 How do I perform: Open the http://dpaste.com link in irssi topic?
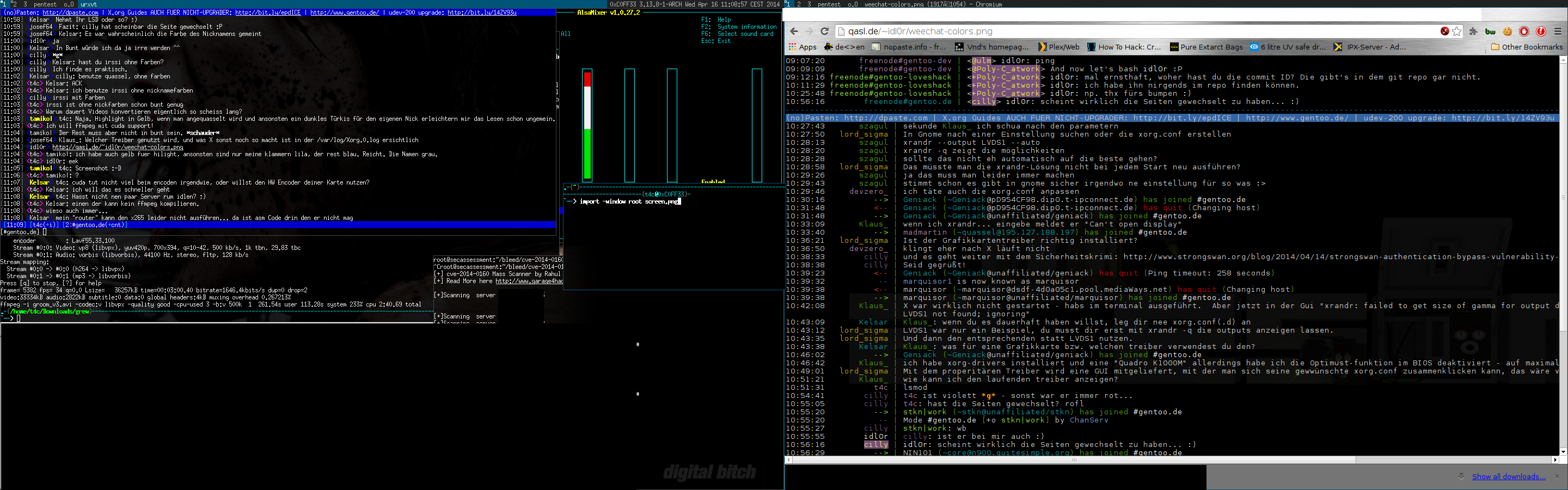tap(70, 12)
